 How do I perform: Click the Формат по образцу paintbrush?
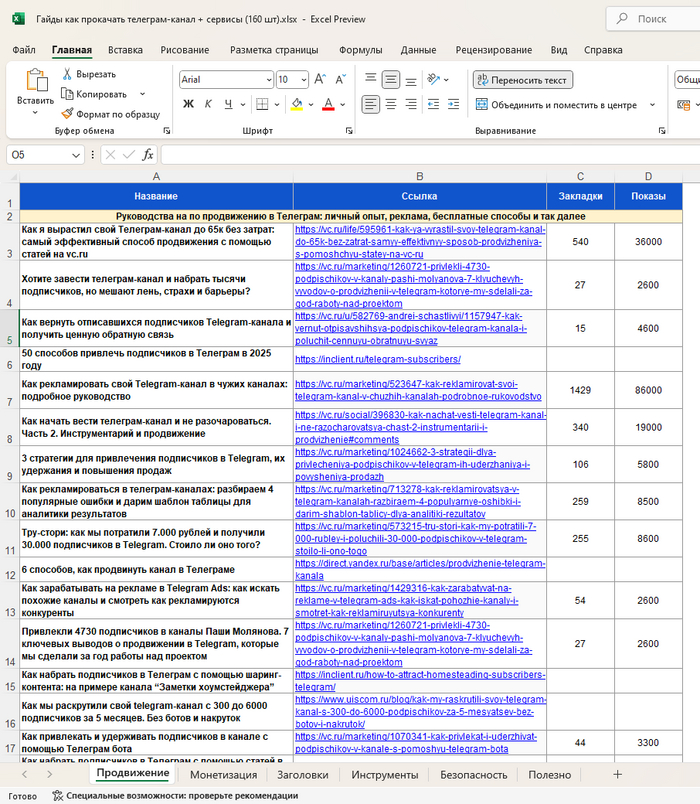point(67,114)
